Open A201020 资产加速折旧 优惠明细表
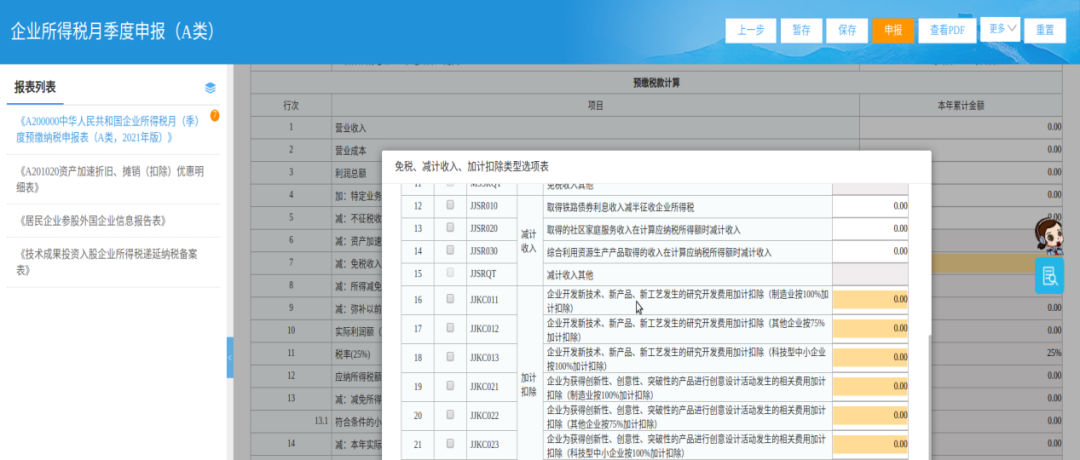The image size is (1080, 460). tap(110, 178)
